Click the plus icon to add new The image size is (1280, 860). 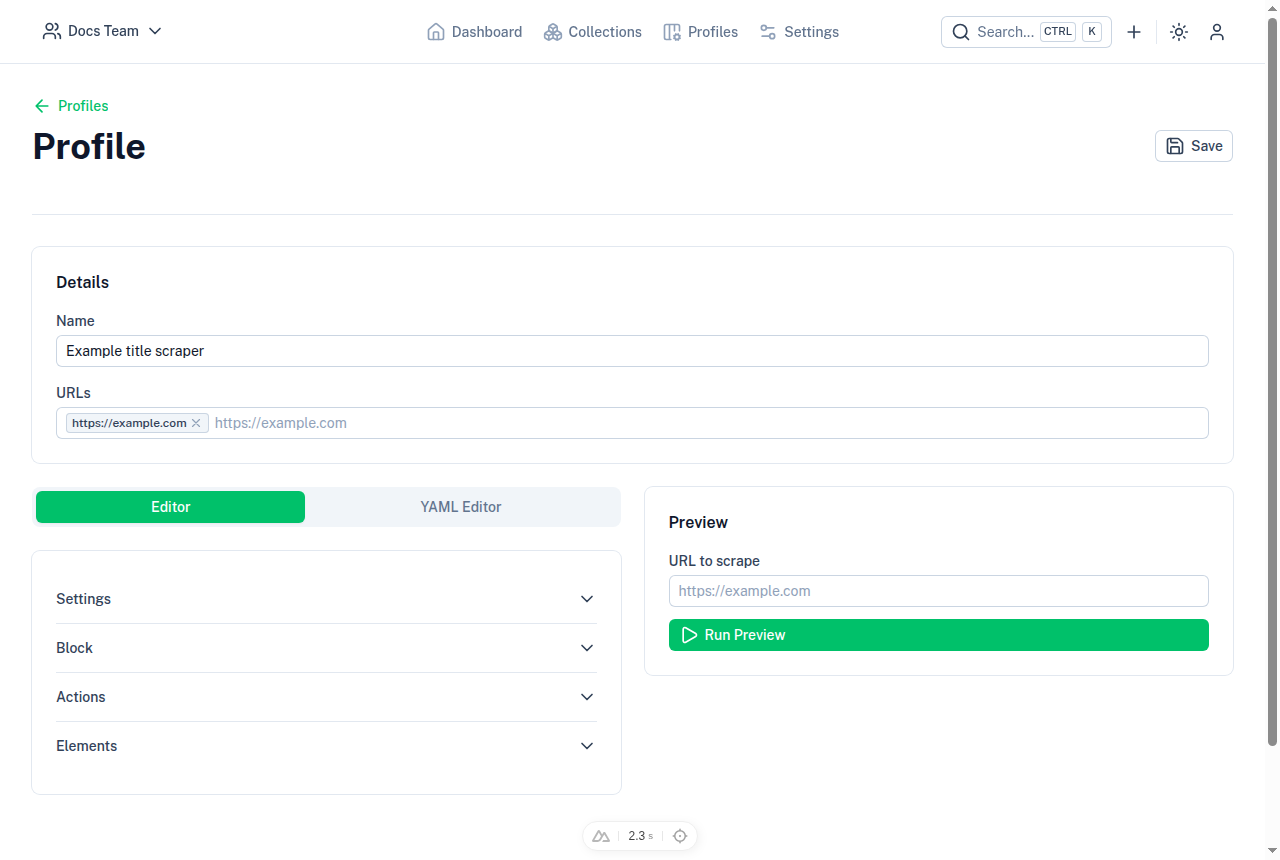coord(1134,32)
